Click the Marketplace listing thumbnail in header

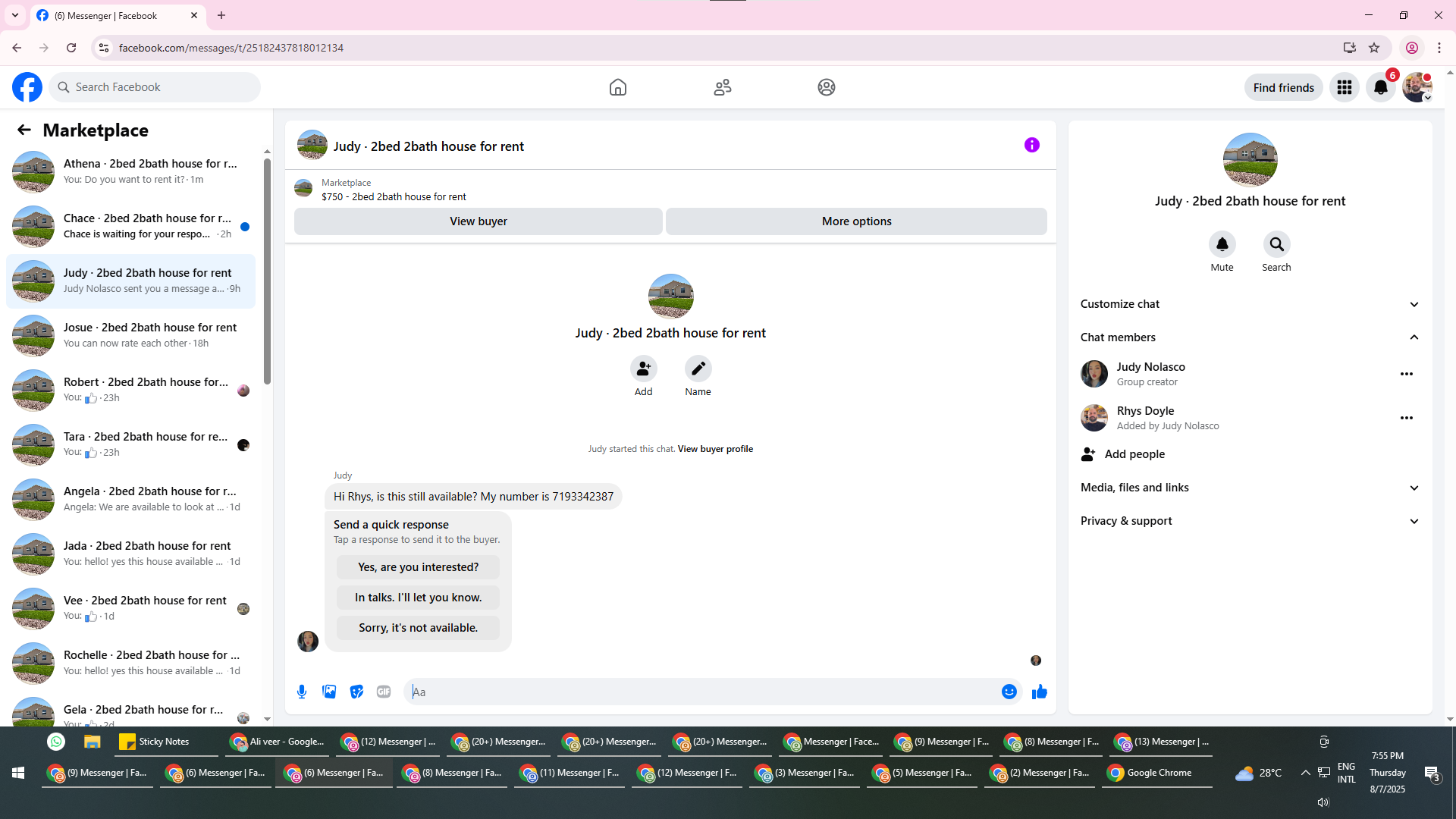click(303, 188)
